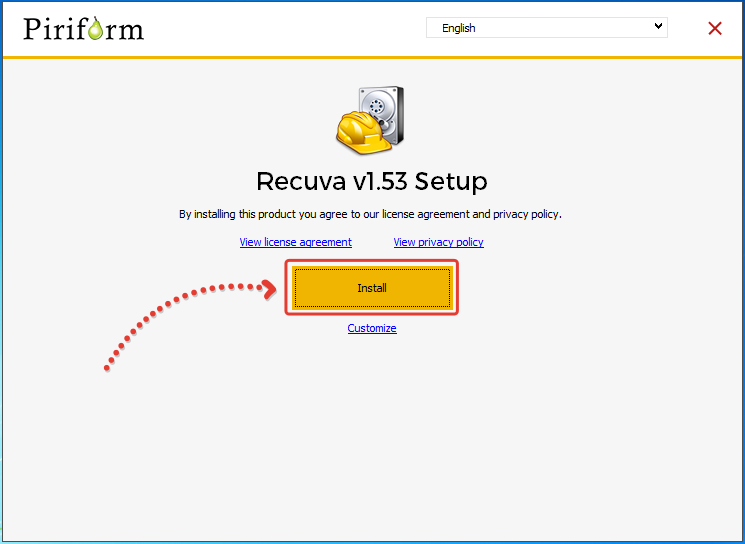This screenshot has width=745, height=544.
Task: Click the Piriform logo in header
Action: point(83,28)
